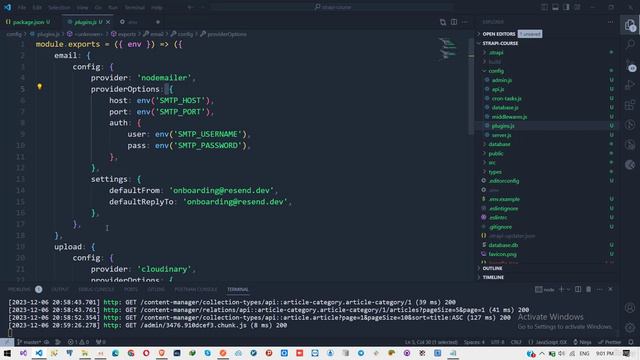
Task: Select the Terminal panel tab
Action: pos(238,289)
